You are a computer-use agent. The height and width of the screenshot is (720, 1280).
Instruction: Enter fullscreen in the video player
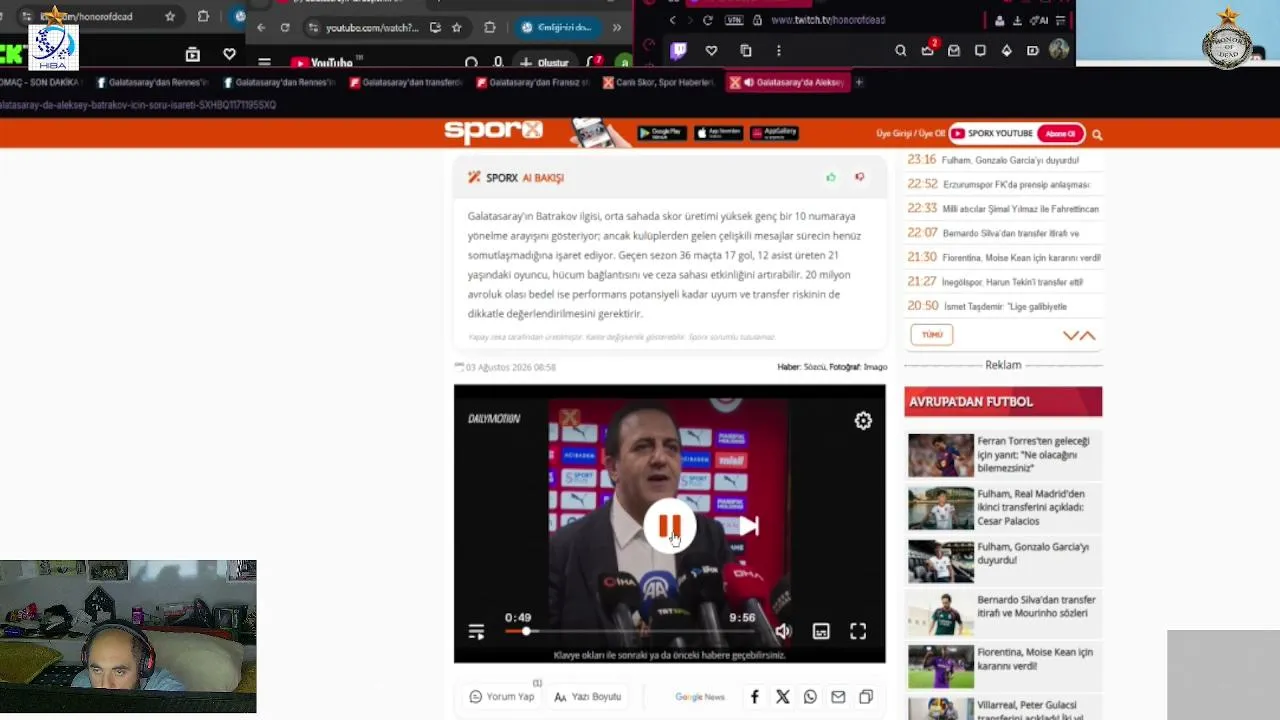(858, 631)
